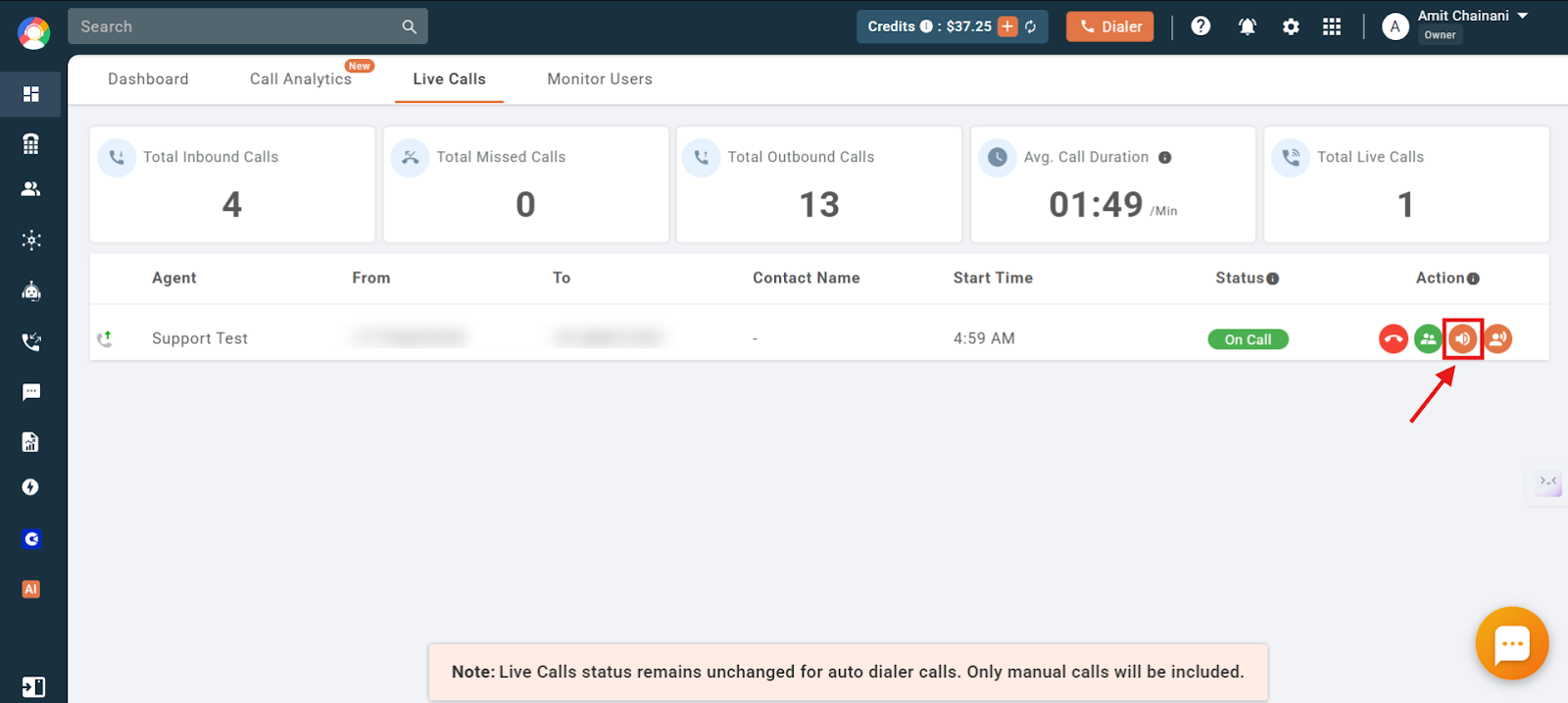
Task: Click the Total Outbound Calls card
Action: [819, 184]
